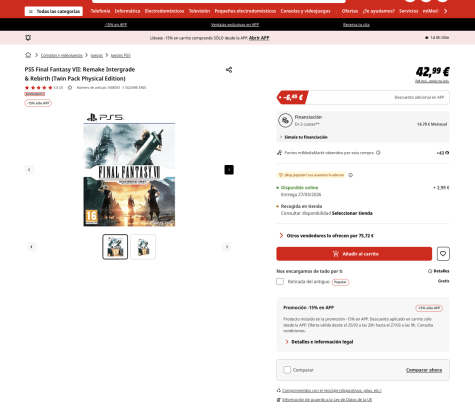Expand Detalles e información legal
This screenshot has width=475, height=414.
pos(319,342)
